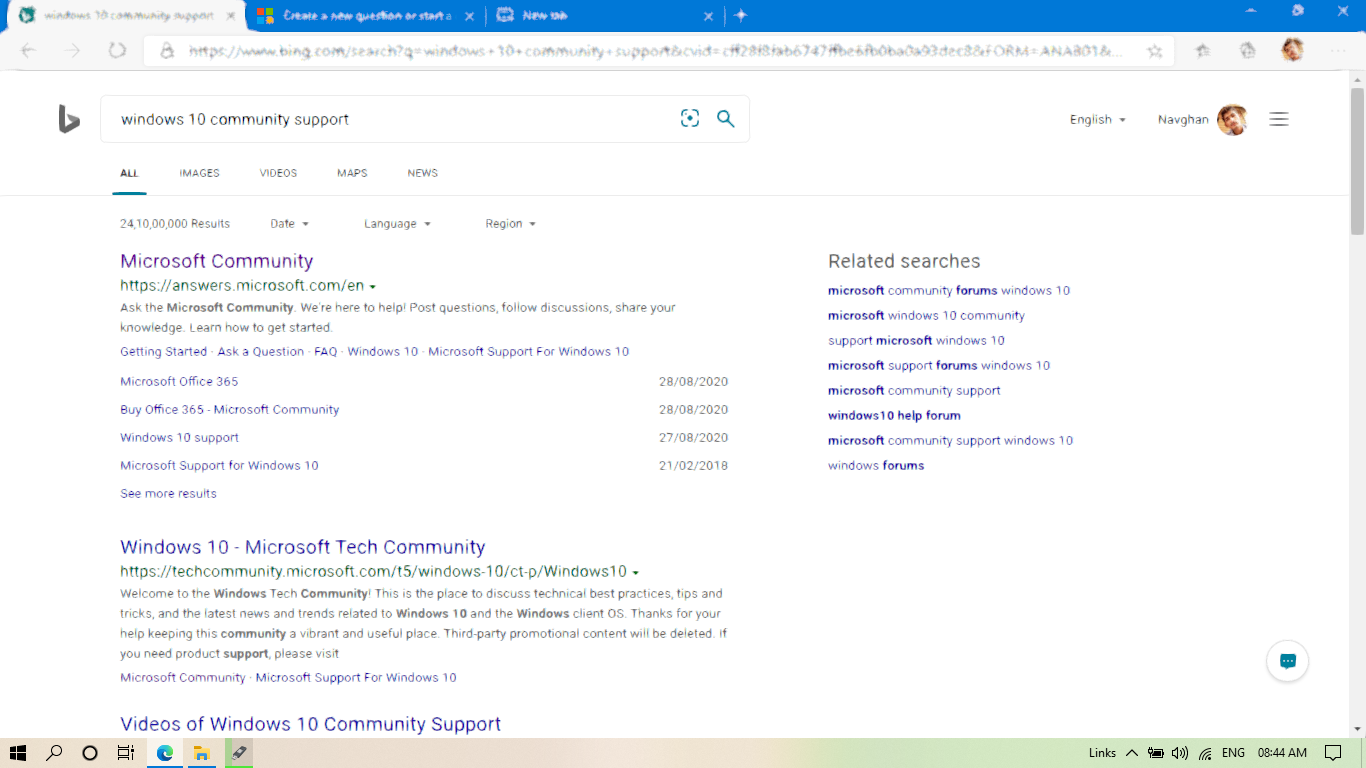
Task: Open Ask a Question sublink
Action: pyautogui.click(x=261, y=351)
